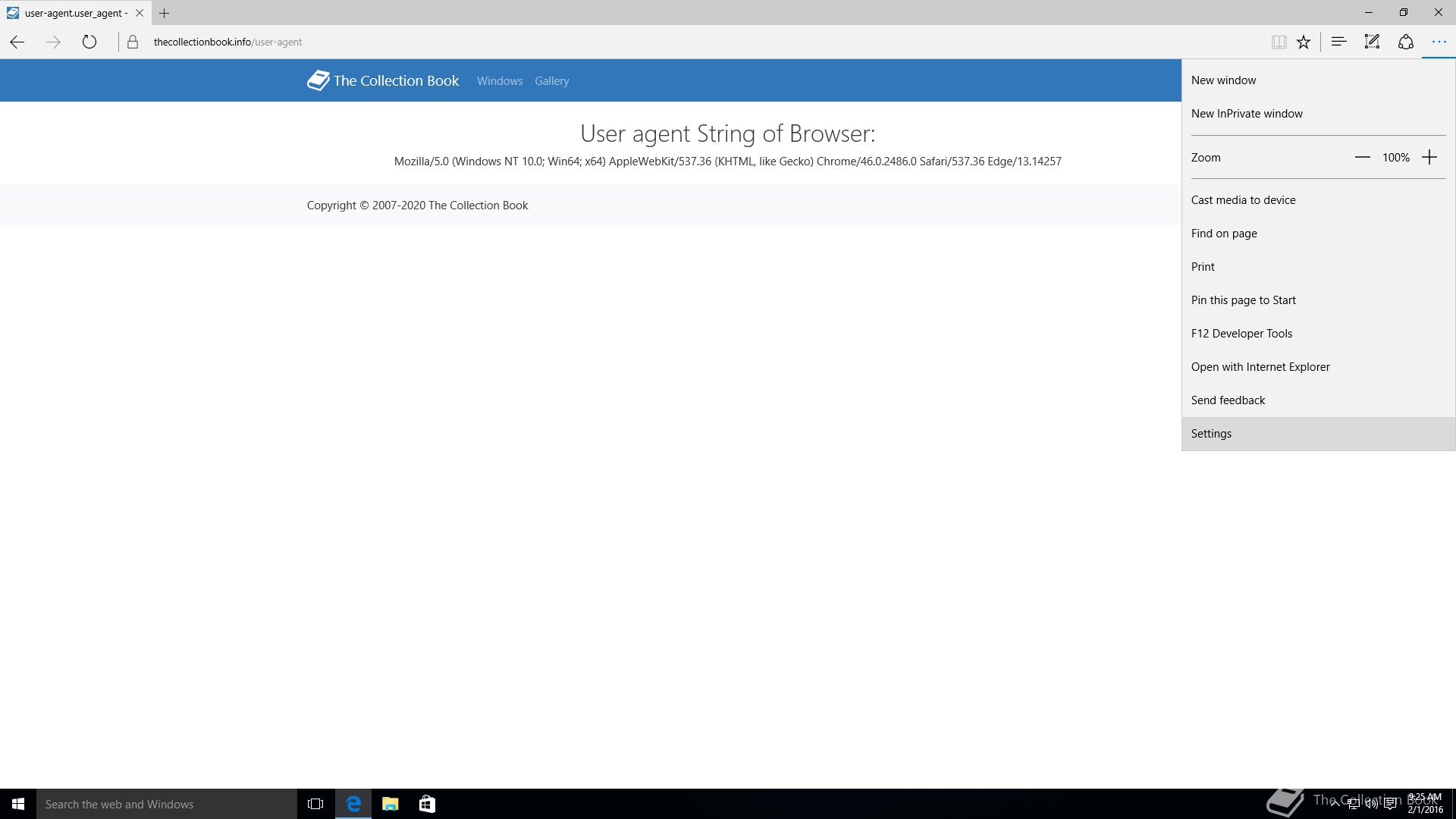Select F12 Developer Tools

pyautogui.click(x=1241, y=334)
